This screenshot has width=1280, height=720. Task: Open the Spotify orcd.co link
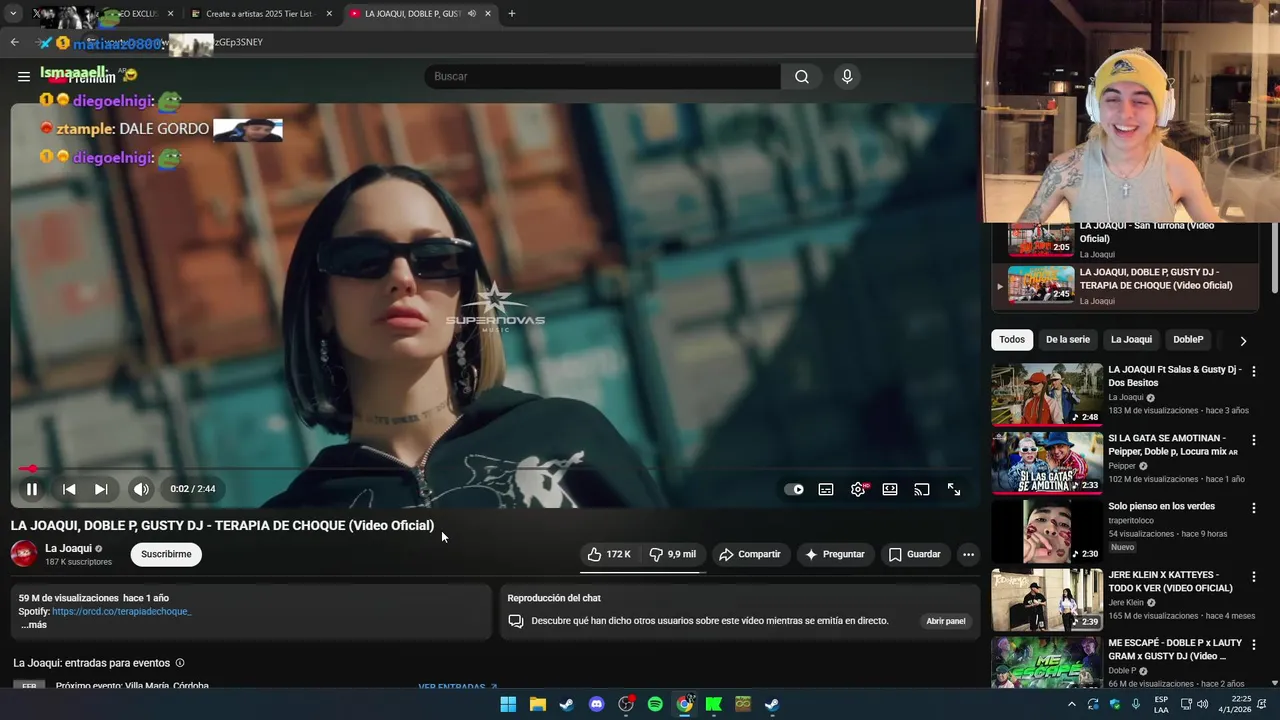(122, 611)
